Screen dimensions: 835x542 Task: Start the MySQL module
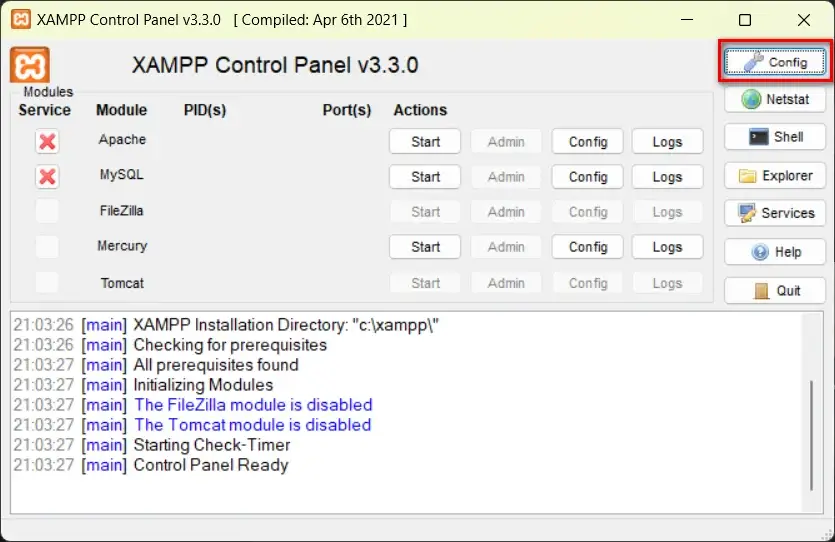425,177
